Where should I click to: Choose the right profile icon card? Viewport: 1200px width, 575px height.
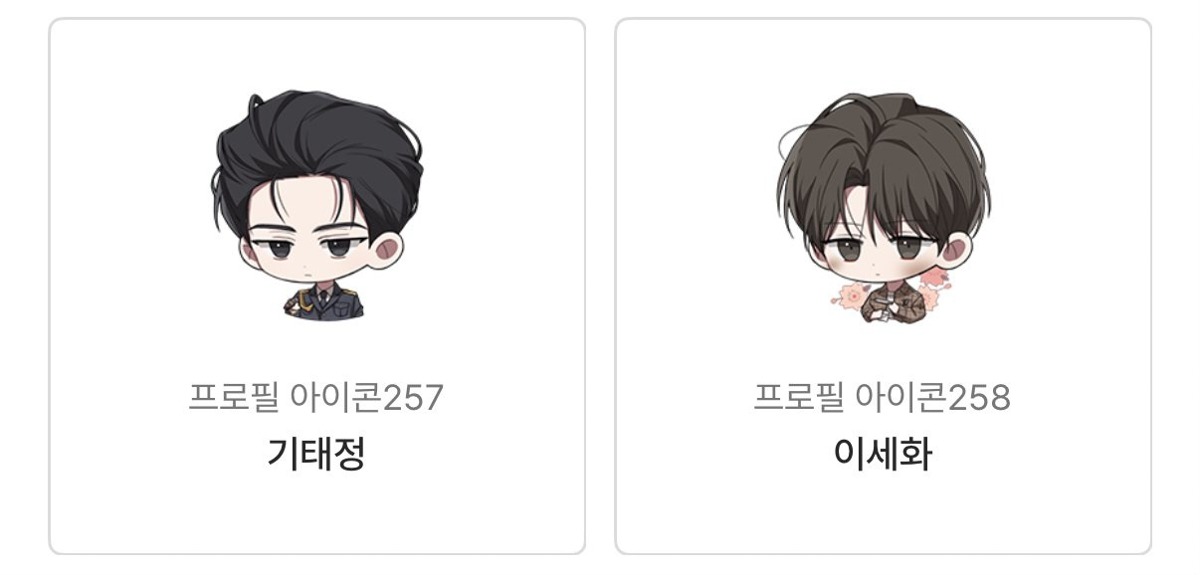coord(883,286)
